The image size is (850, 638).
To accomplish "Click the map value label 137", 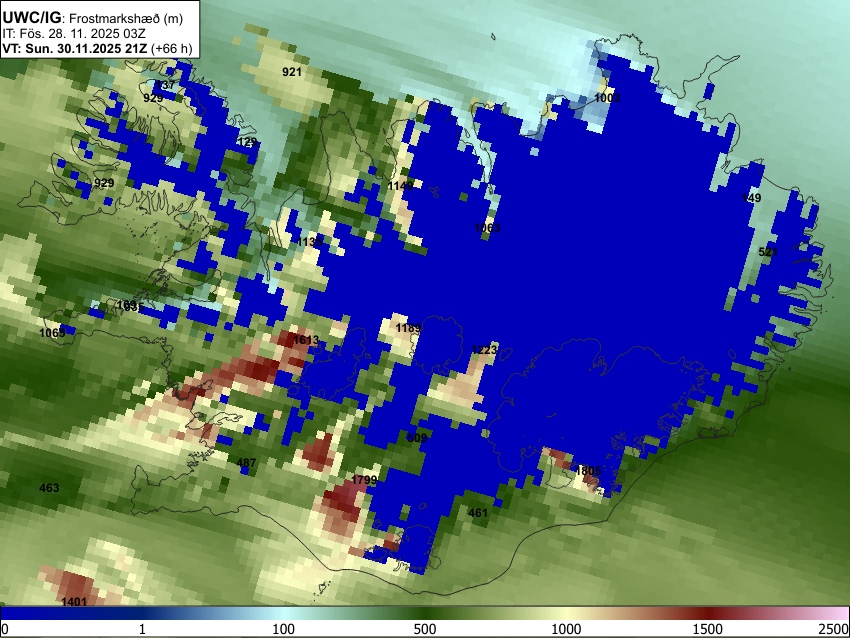I will [167, 85].
